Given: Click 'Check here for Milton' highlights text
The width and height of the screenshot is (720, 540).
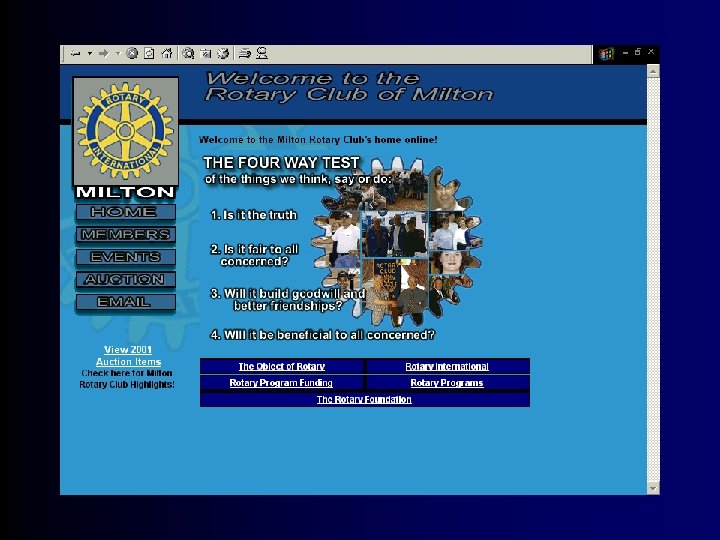Looking at the screenshot, I should pyautogui.click(x=127, y=379).
